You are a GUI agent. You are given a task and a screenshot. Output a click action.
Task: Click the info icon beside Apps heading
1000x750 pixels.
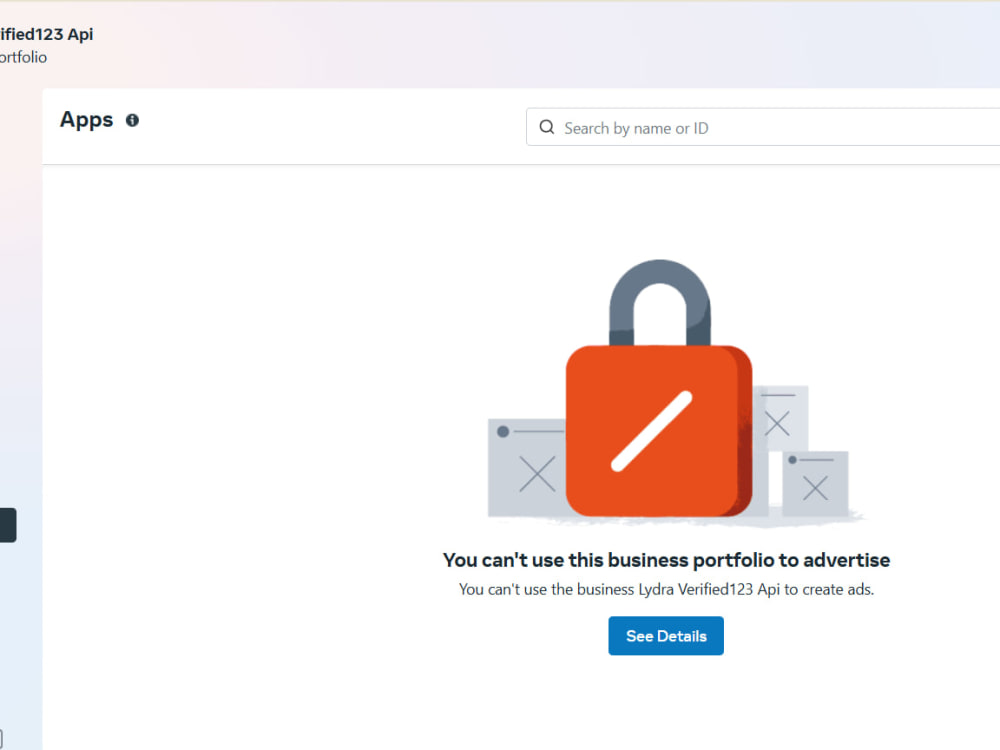coord(132,120)
